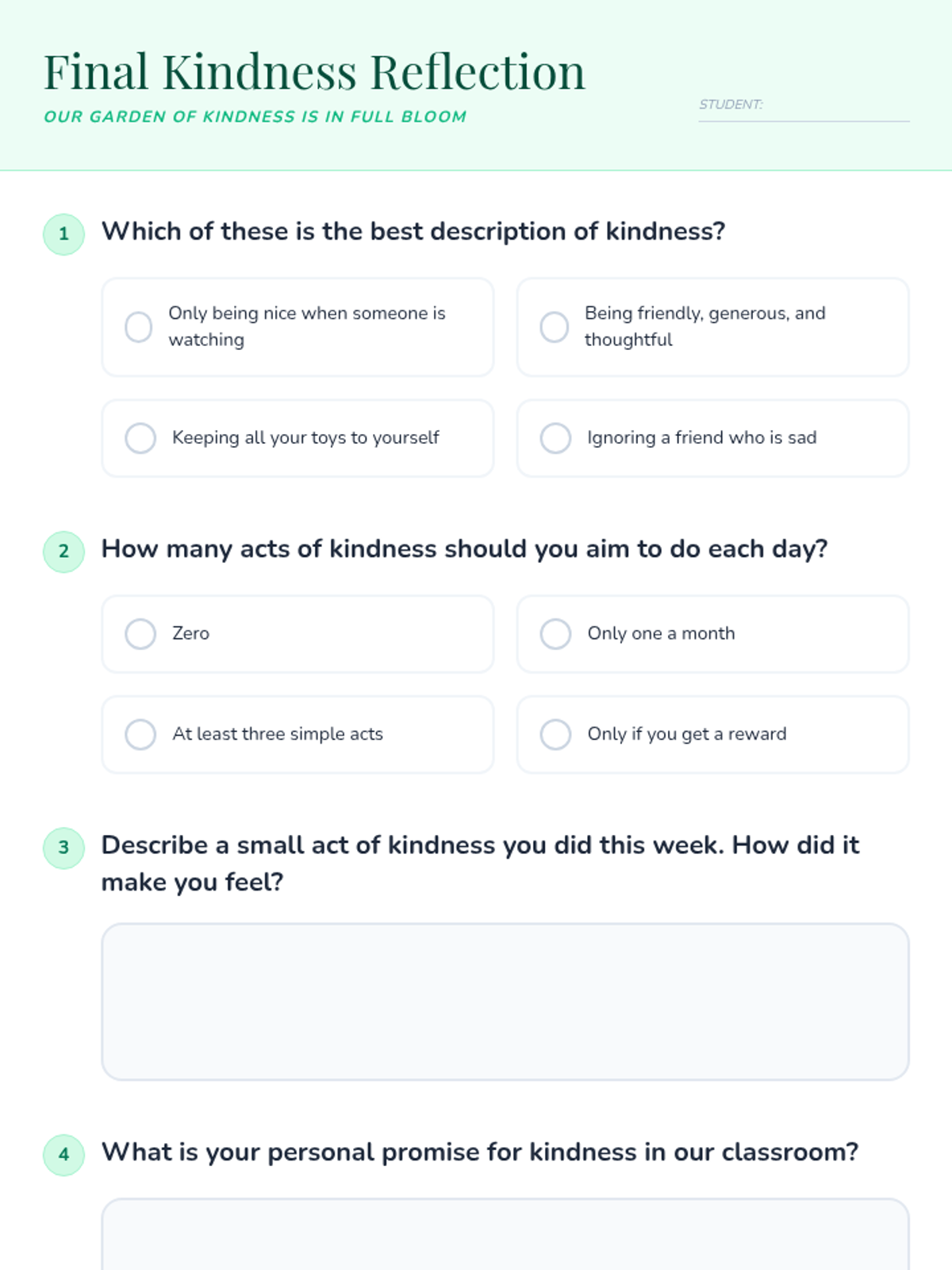Click the 'Final Kindness Reflection' title
Screen dimensions: 952x1270
314,71
